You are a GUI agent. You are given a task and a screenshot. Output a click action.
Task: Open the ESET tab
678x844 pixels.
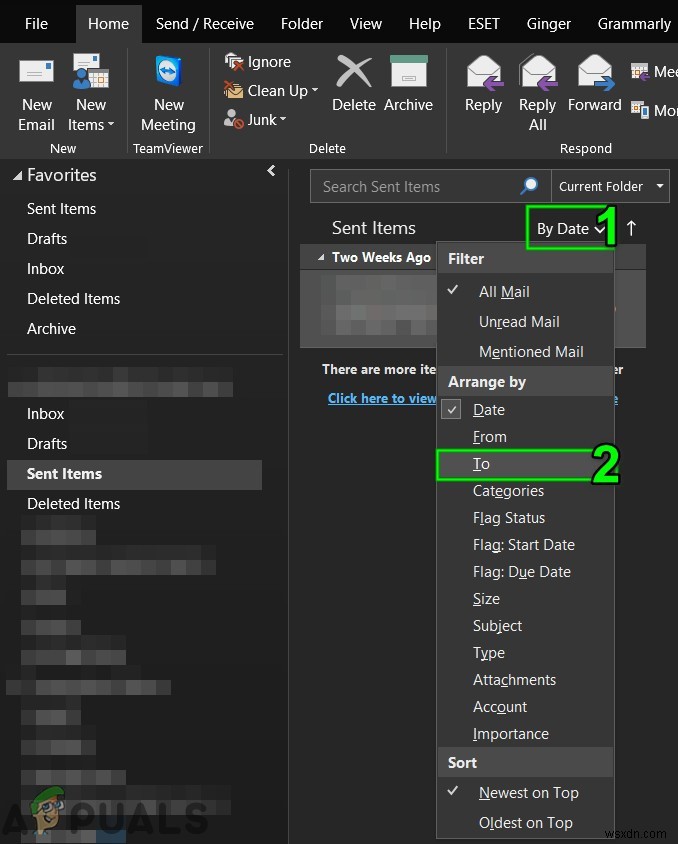point(484,24)
